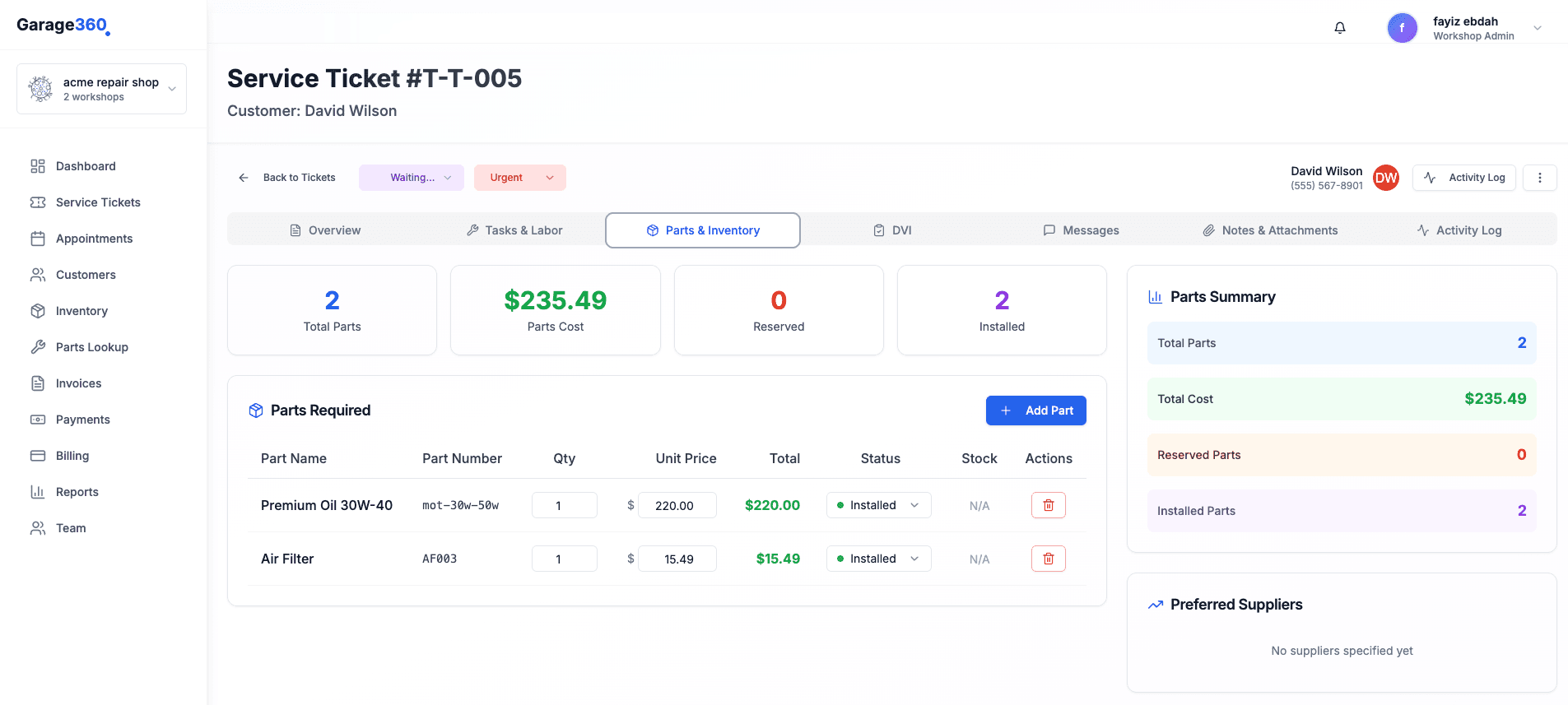Open the Activity Log button near customer

1463,178
